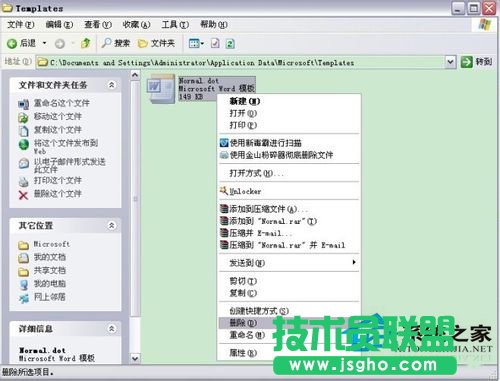Click 重命名这个文件 link
Viewport: 500px width, 381px height.
point(62,103)
